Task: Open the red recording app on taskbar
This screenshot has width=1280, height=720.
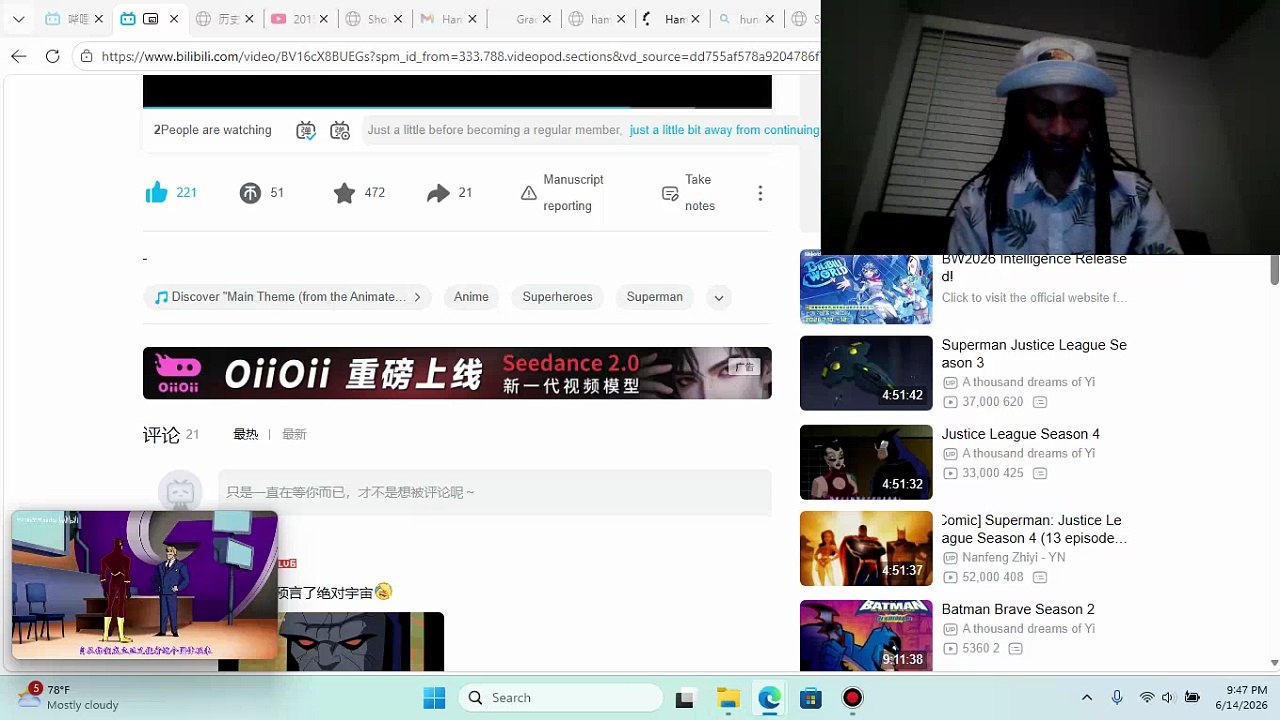Action: [853, 698]
